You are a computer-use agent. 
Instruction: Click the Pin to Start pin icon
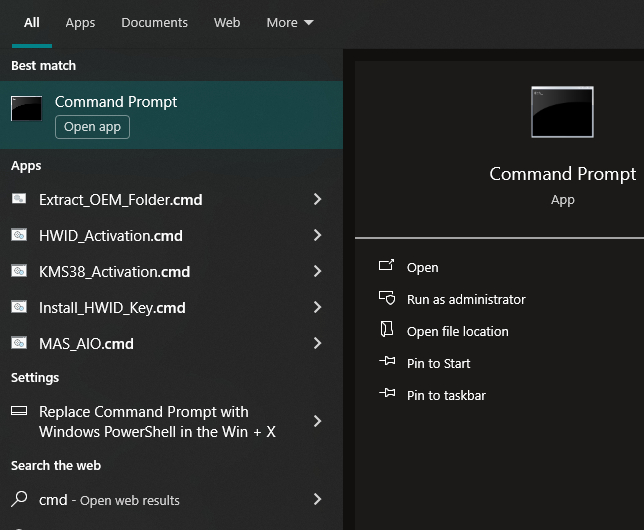387,361
